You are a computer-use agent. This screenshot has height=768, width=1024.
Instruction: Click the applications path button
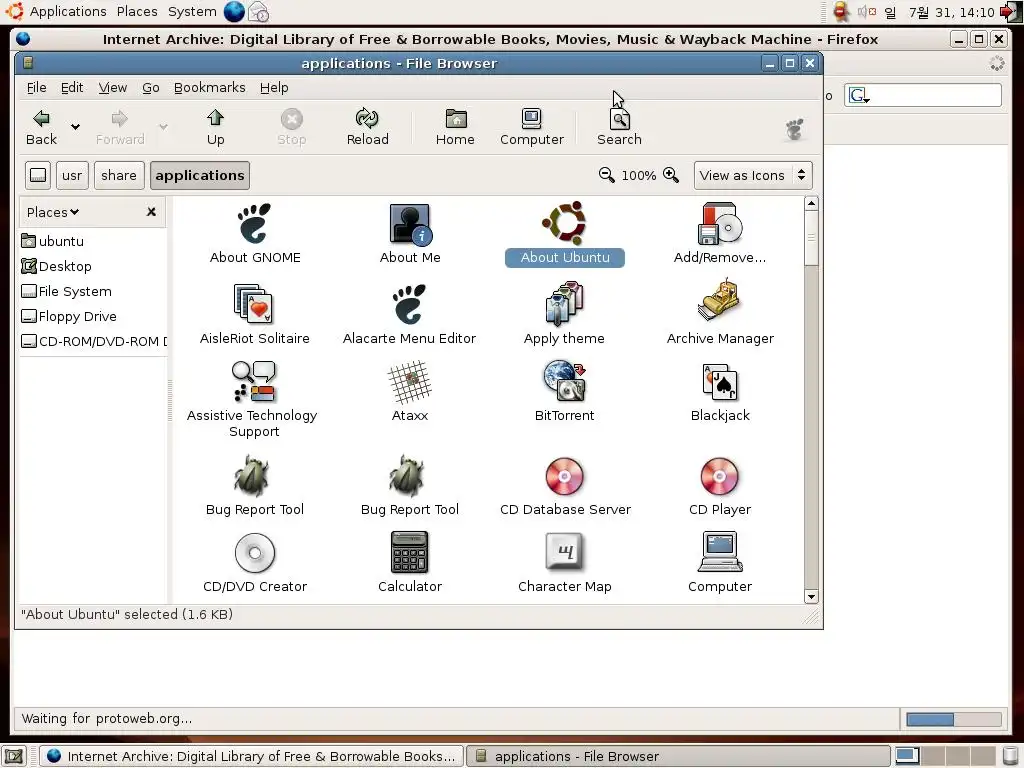pyautogui.click(x=200, y=175)
